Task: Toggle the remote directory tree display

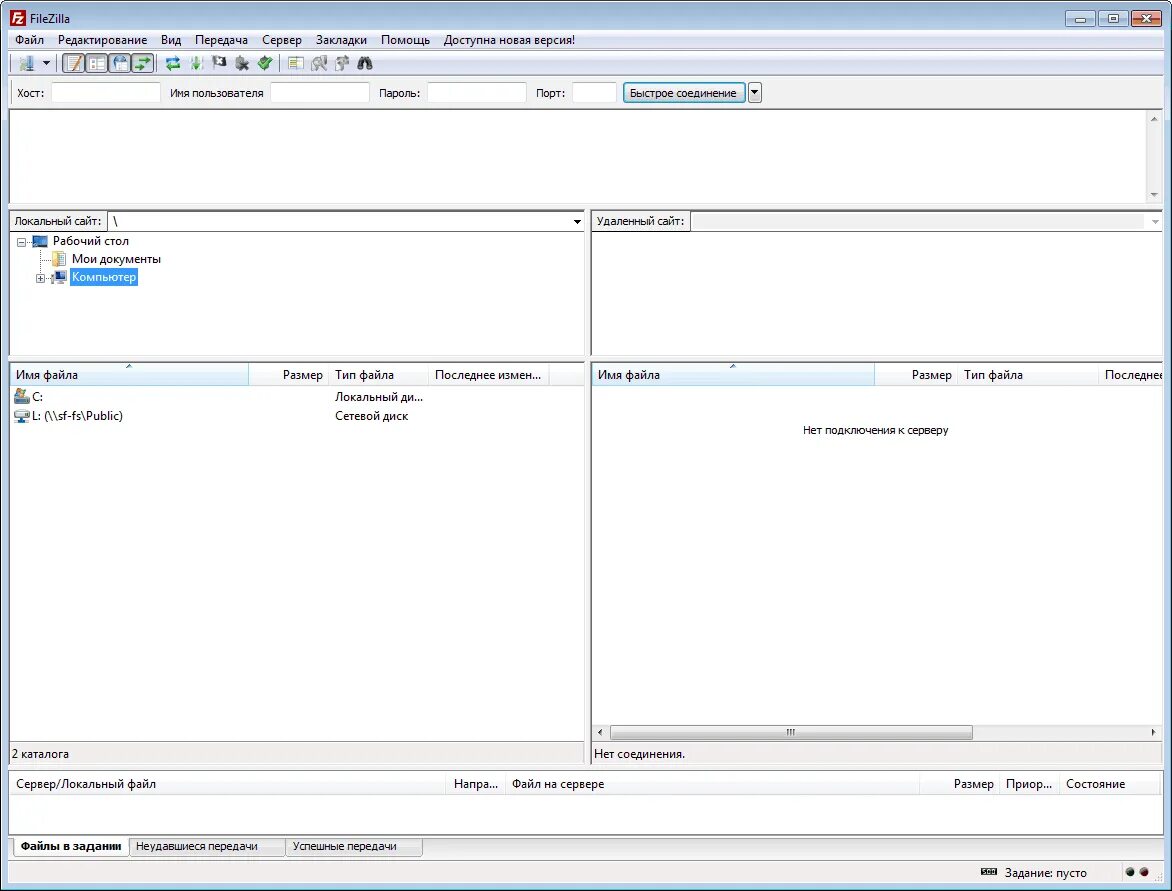Action: pos(120,64)
